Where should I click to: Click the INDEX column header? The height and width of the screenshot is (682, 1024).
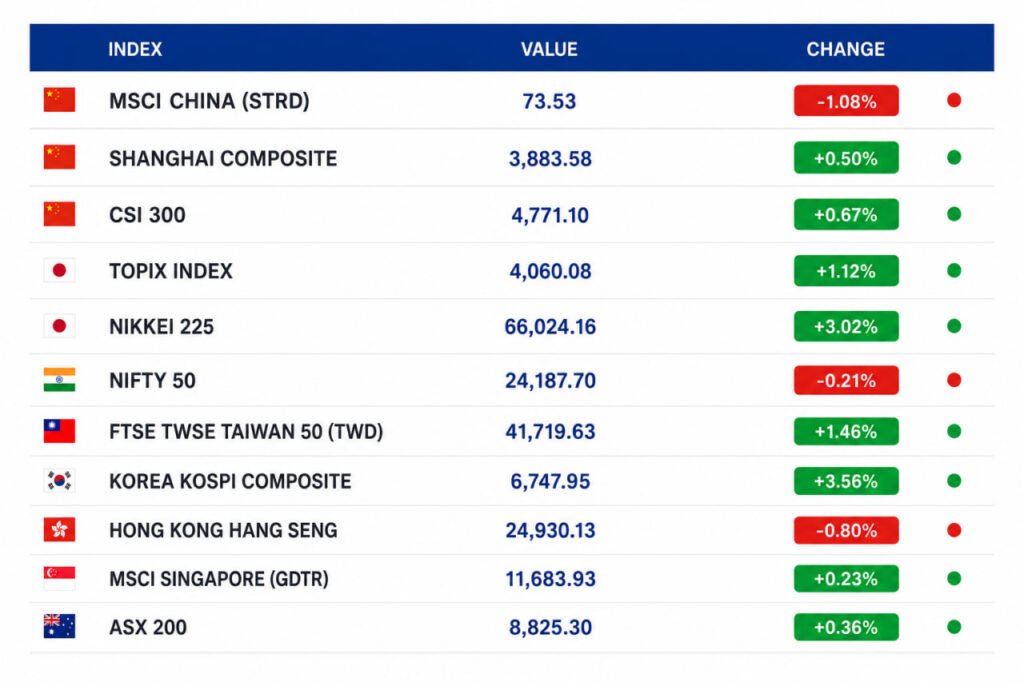(x=135, y=49)
